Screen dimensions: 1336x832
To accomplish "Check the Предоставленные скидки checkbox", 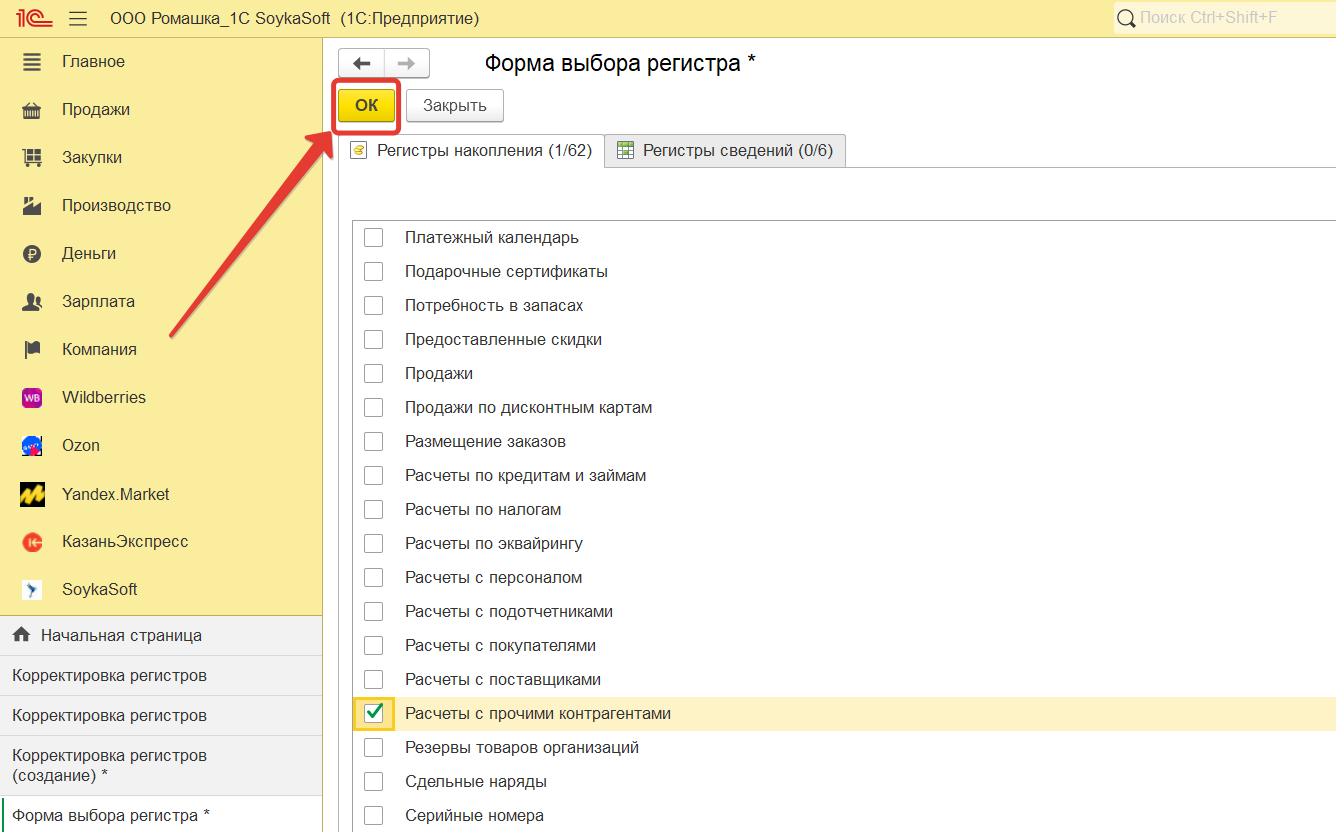I will (x=373, y=340).
